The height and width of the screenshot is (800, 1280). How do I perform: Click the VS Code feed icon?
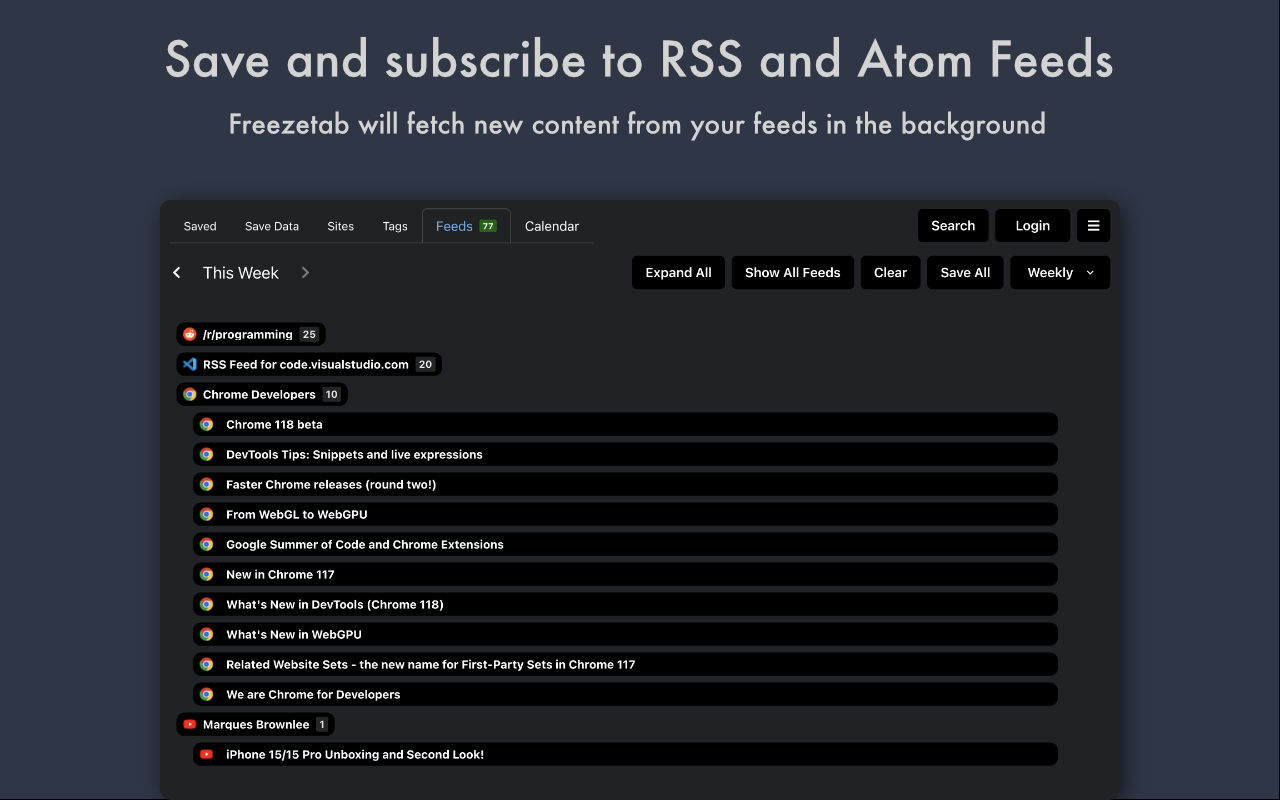190,364
